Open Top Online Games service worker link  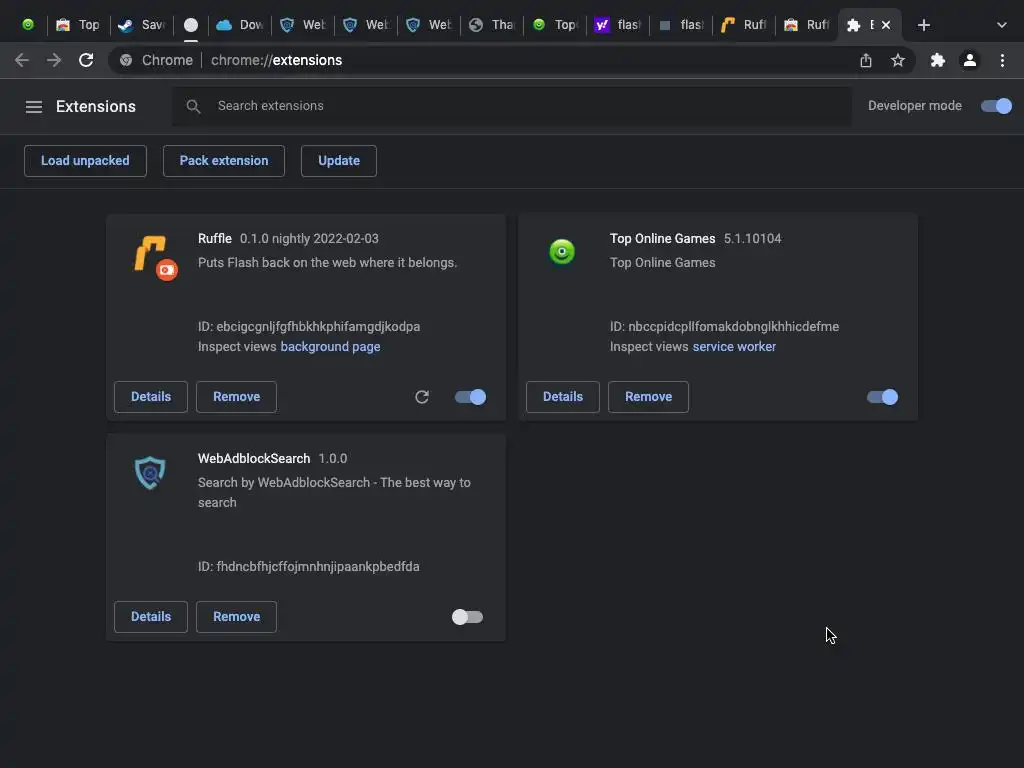pos(734,346)
